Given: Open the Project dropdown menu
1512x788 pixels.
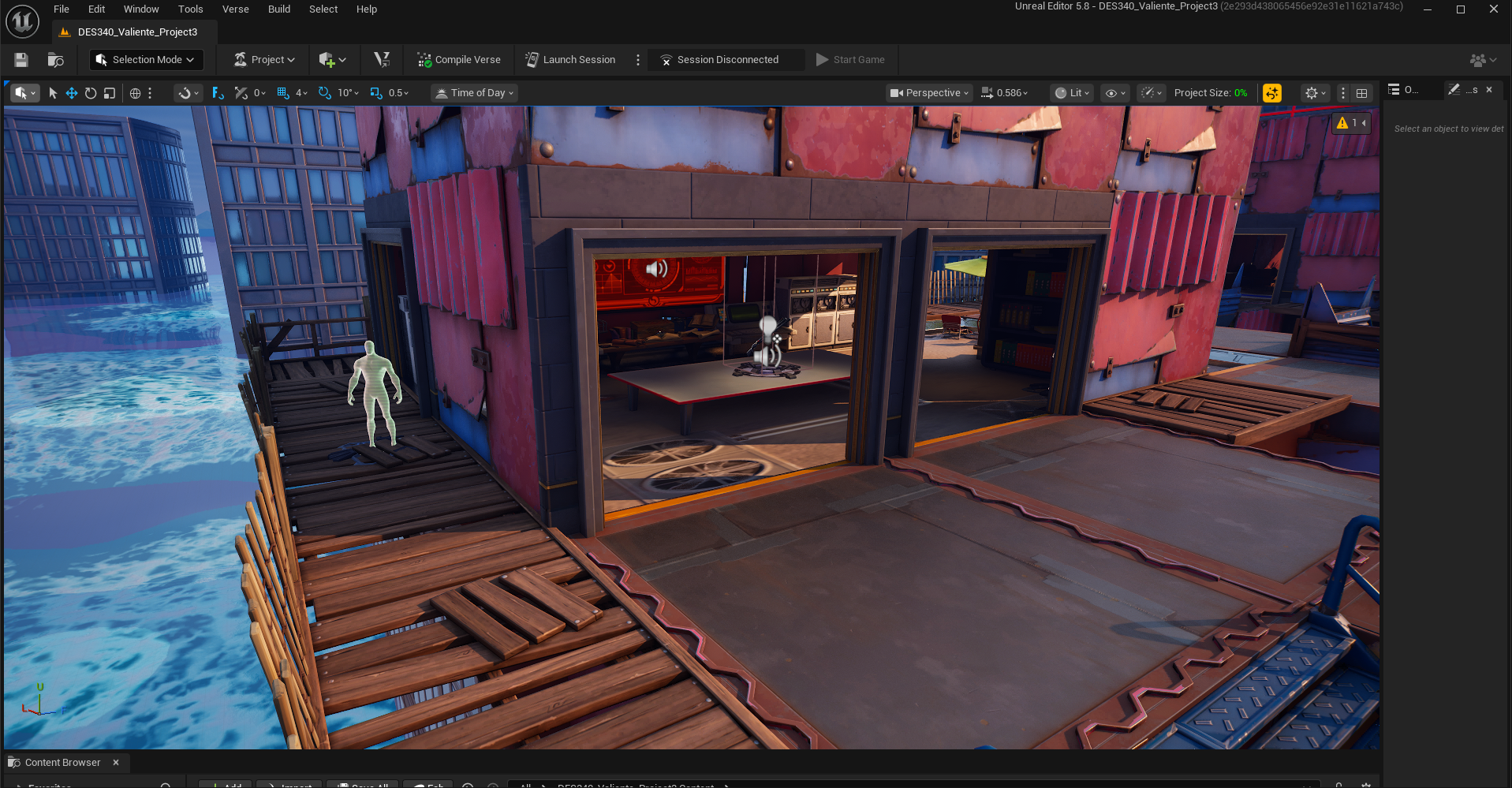Looking at the screenshot, I should point(264,60).
